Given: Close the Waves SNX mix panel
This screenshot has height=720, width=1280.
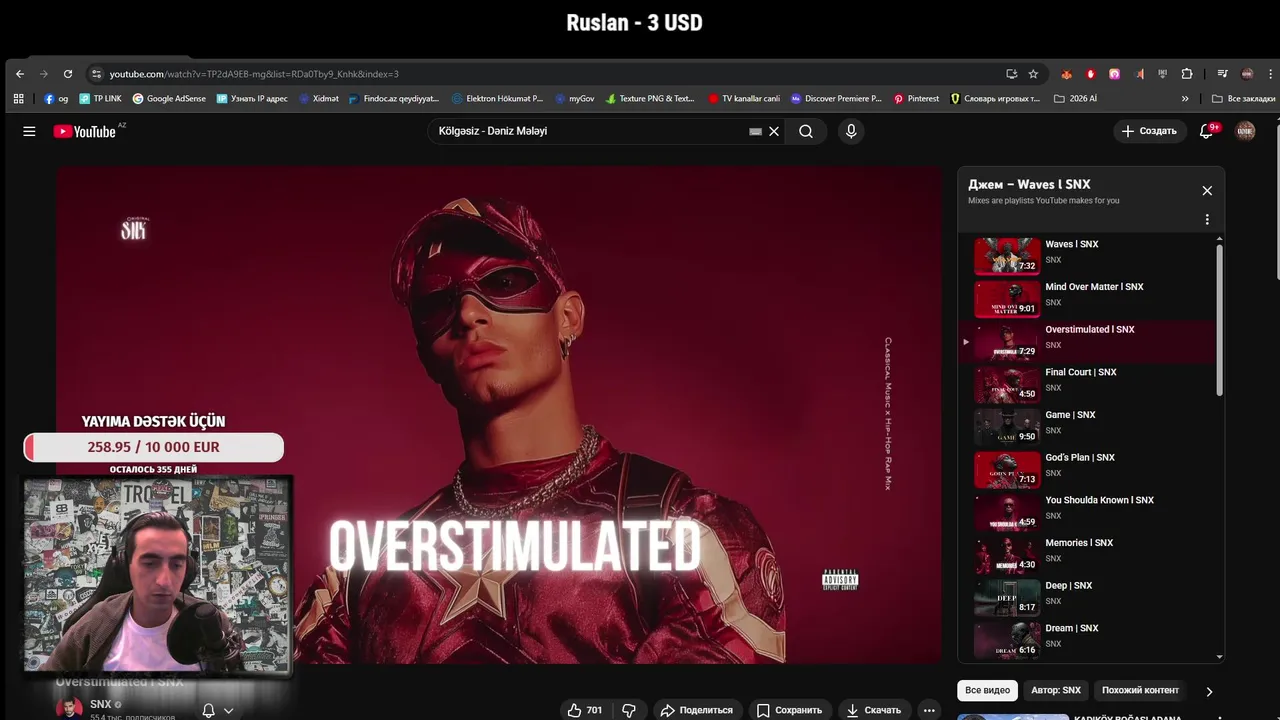Looking at the screenshot, I should point(1207,190).
